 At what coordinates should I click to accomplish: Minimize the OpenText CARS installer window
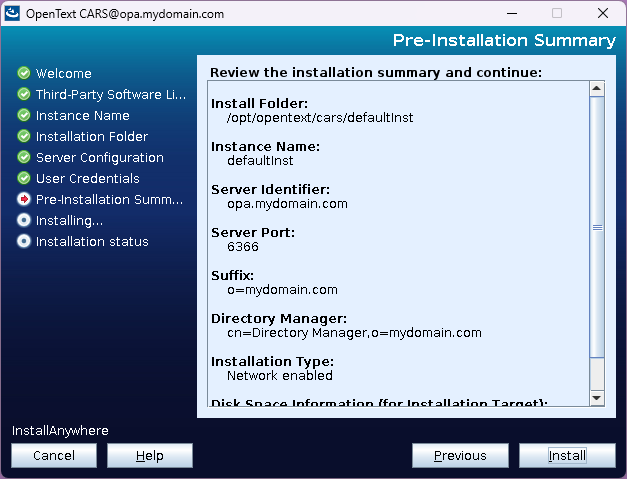(512, 14)
